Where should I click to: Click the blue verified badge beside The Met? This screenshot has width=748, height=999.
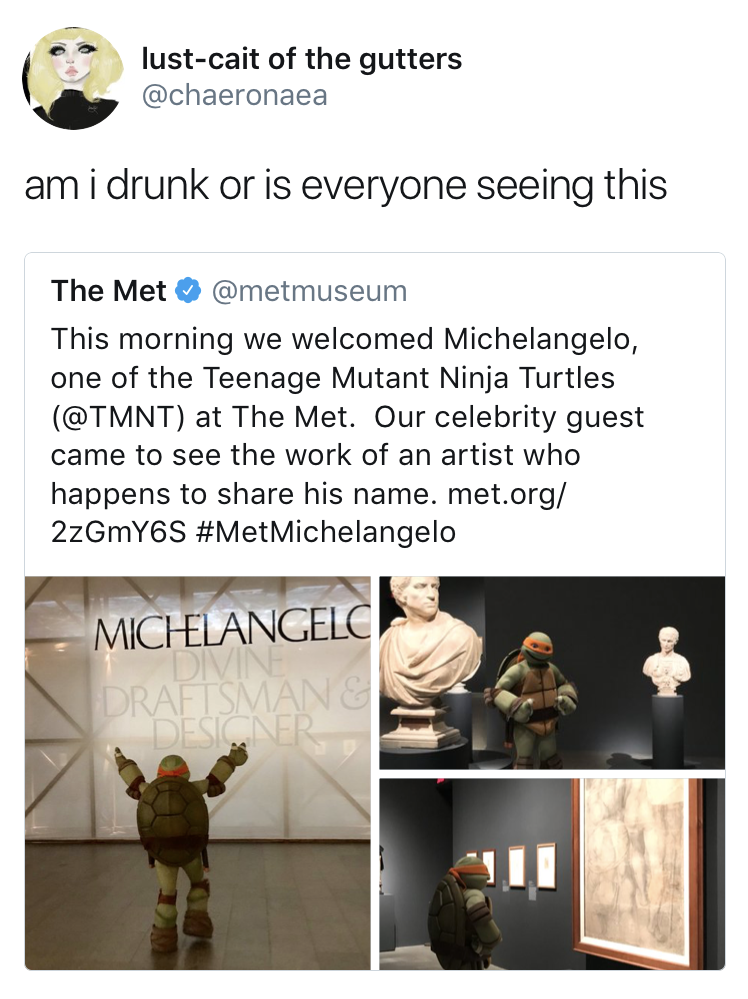pos(187,291)
